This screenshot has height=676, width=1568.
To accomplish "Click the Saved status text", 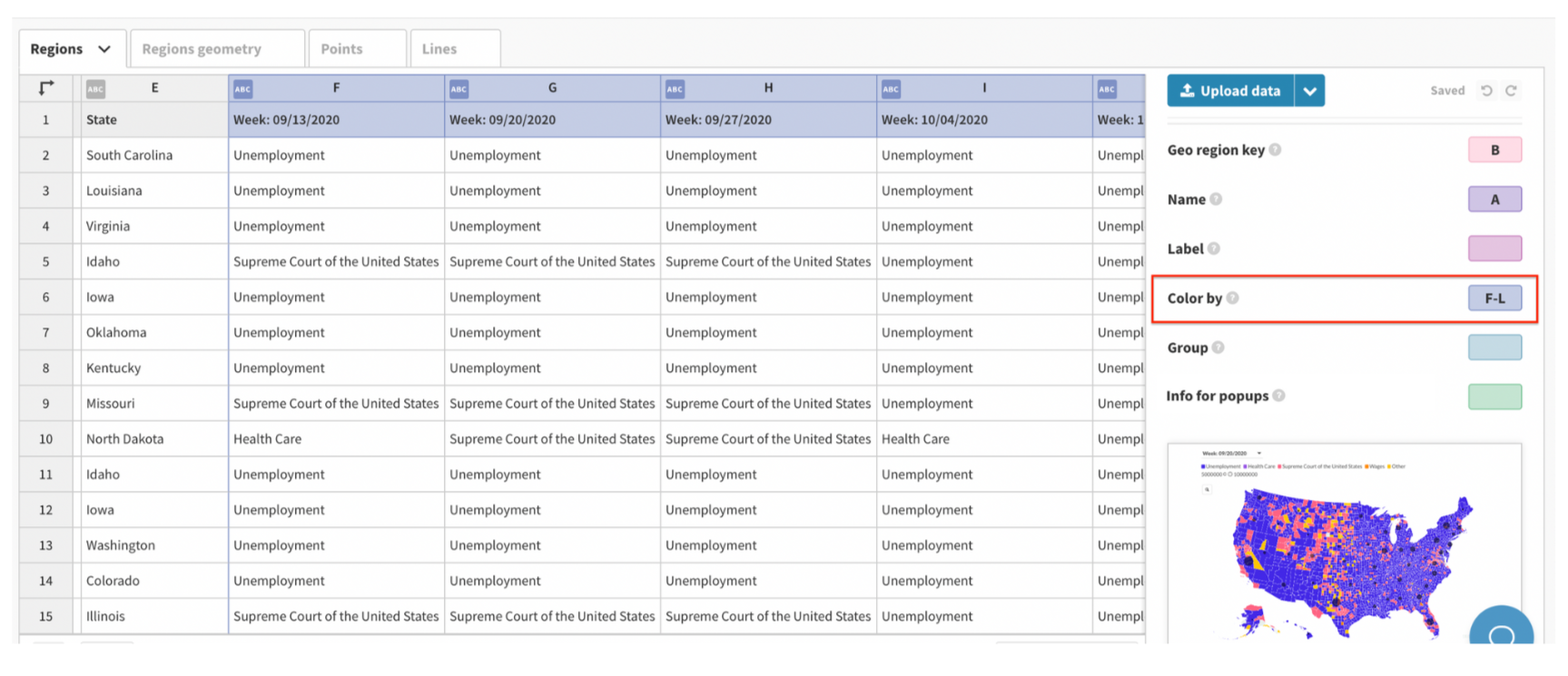I will coord(1447,91).
